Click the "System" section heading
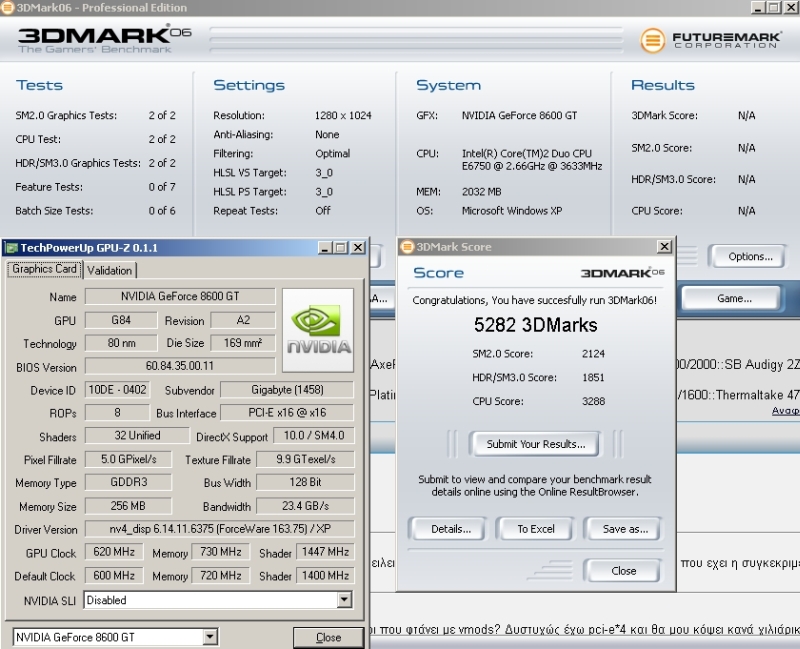Screen dimensions: 800x649 pyautogui.click(x=448, y=85)
